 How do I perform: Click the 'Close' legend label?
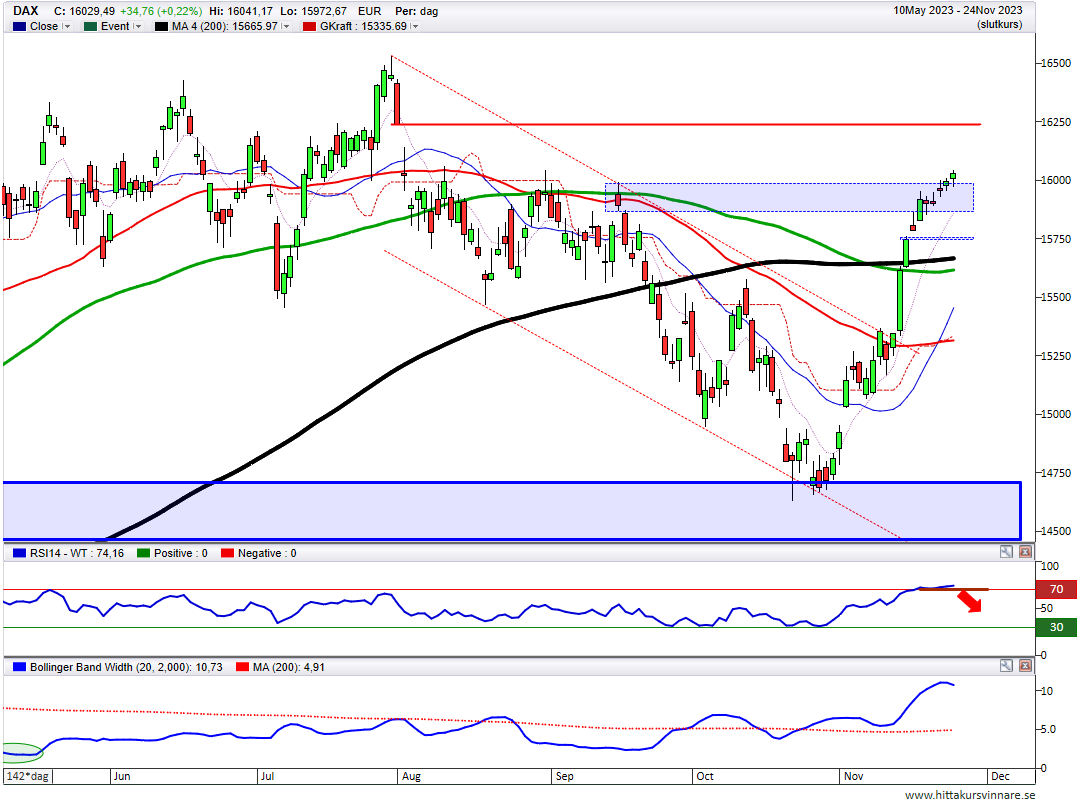pos(44,26)
